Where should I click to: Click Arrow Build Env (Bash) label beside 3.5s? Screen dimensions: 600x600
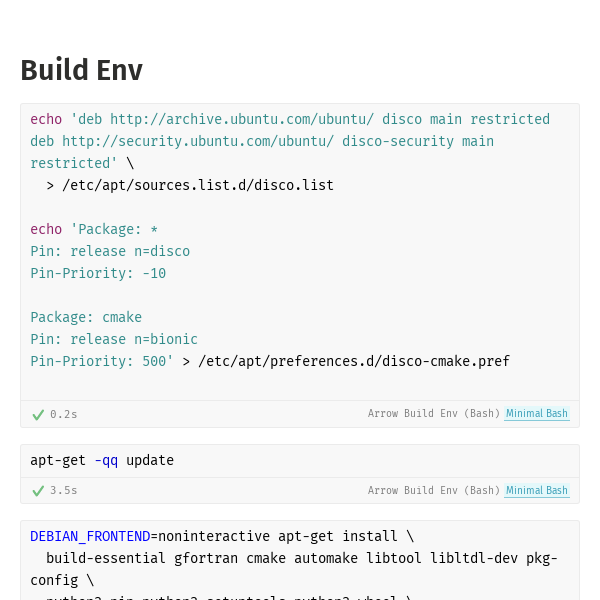coord(434,491)
